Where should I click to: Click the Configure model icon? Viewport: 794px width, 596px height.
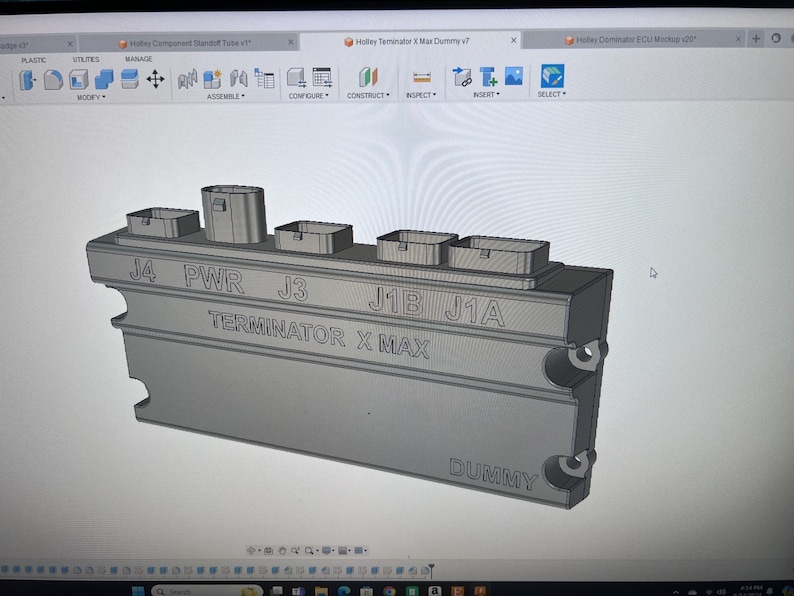coord(296,77)
